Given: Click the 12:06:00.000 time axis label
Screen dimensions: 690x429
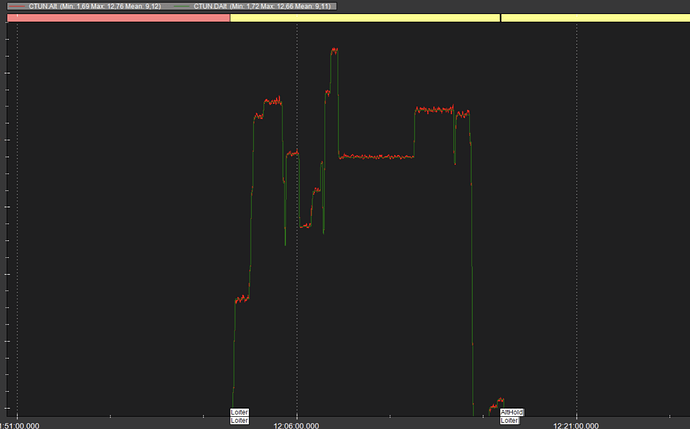Looking at the screenshot, I should point(297,424).
